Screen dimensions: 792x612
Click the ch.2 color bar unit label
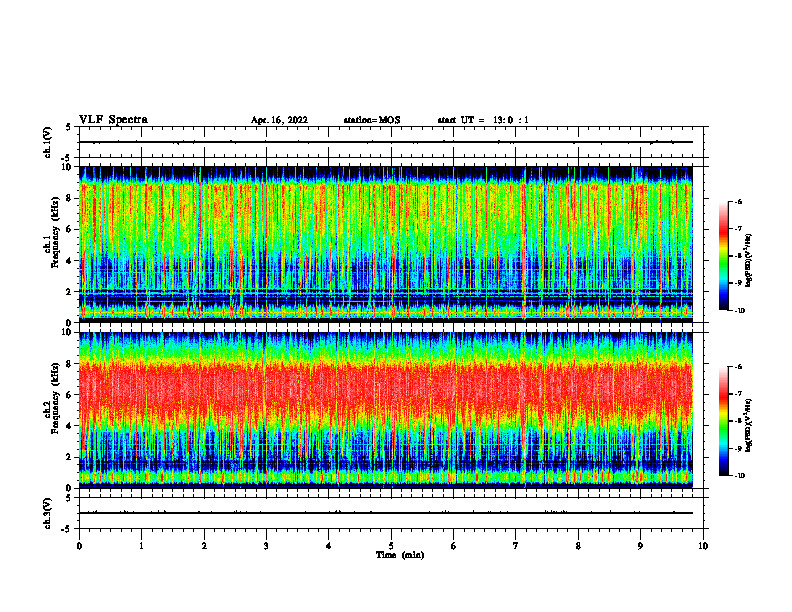pos(749,425)
